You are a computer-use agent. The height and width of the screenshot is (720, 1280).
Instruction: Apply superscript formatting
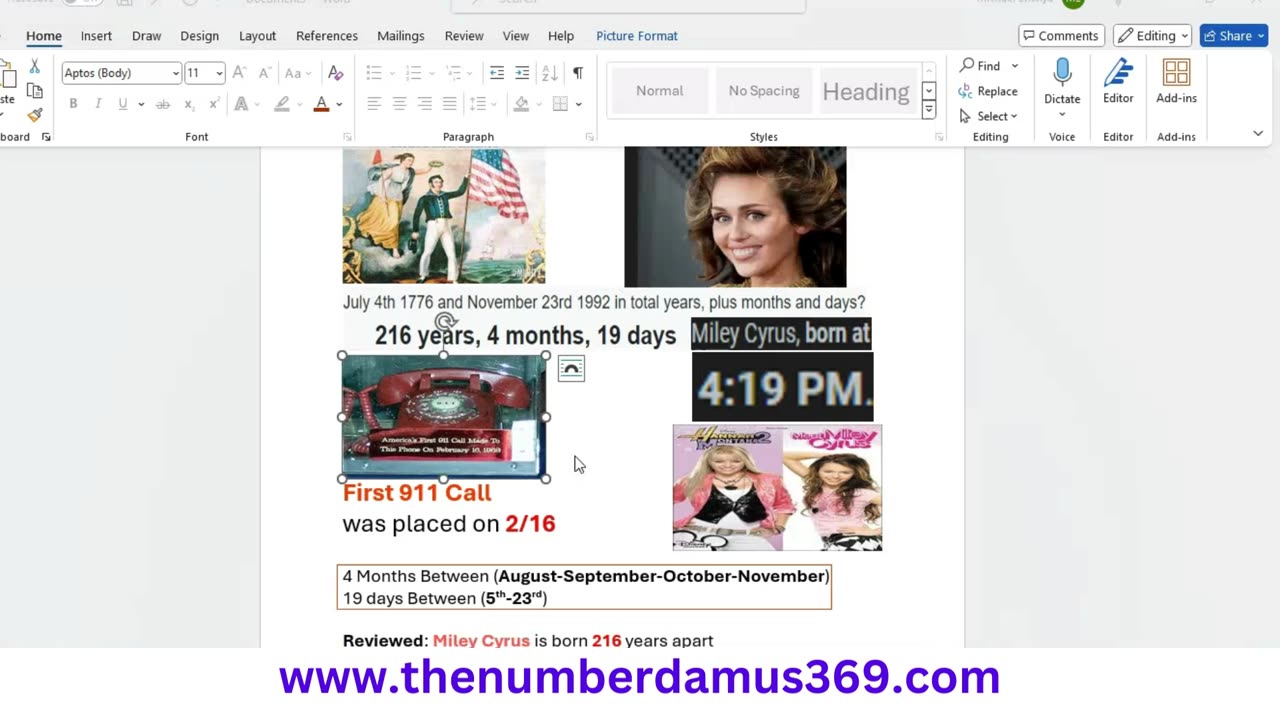(214, 104)
